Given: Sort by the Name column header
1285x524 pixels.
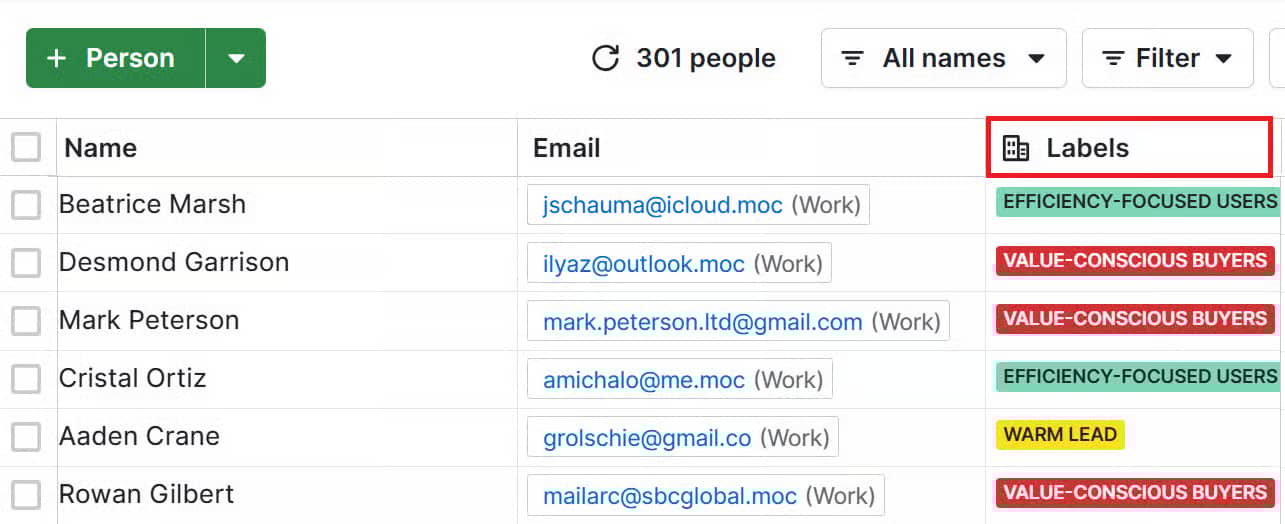Looking at the screenshot, I should pos(101,148).
